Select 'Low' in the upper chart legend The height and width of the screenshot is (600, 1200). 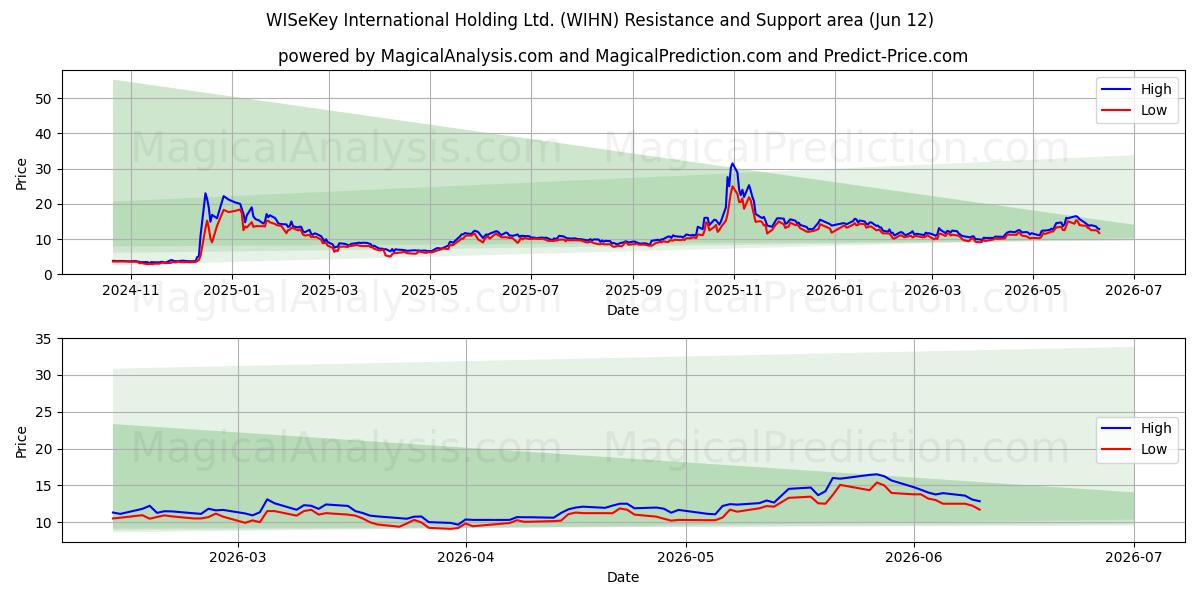click(x=1154, y=110)
